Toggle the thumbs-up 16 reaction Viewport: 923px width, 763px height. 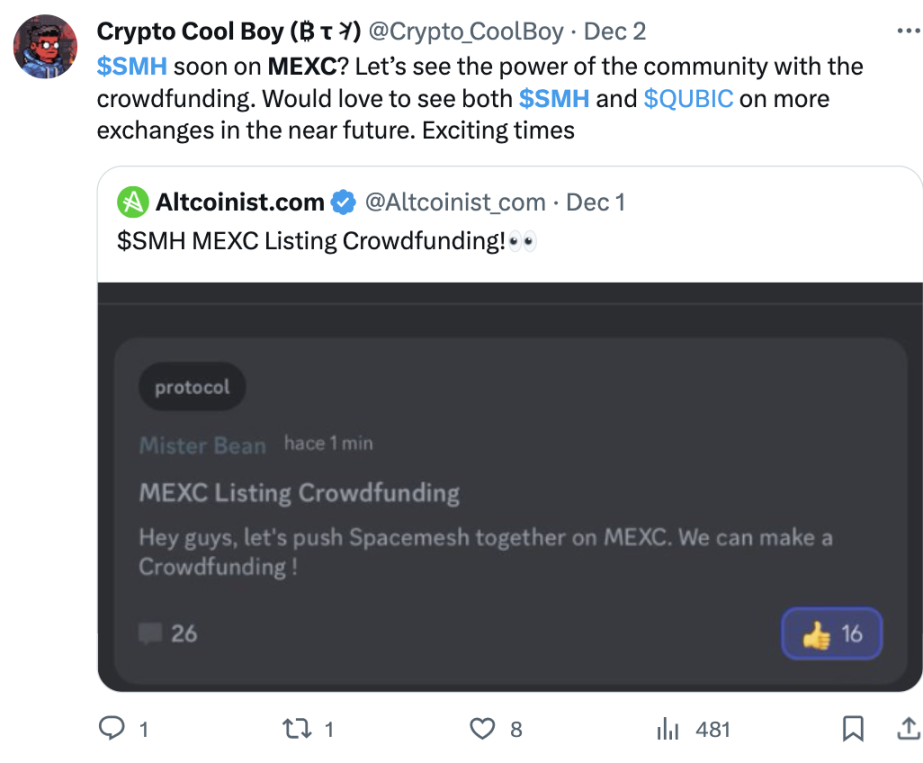point(831,634)
